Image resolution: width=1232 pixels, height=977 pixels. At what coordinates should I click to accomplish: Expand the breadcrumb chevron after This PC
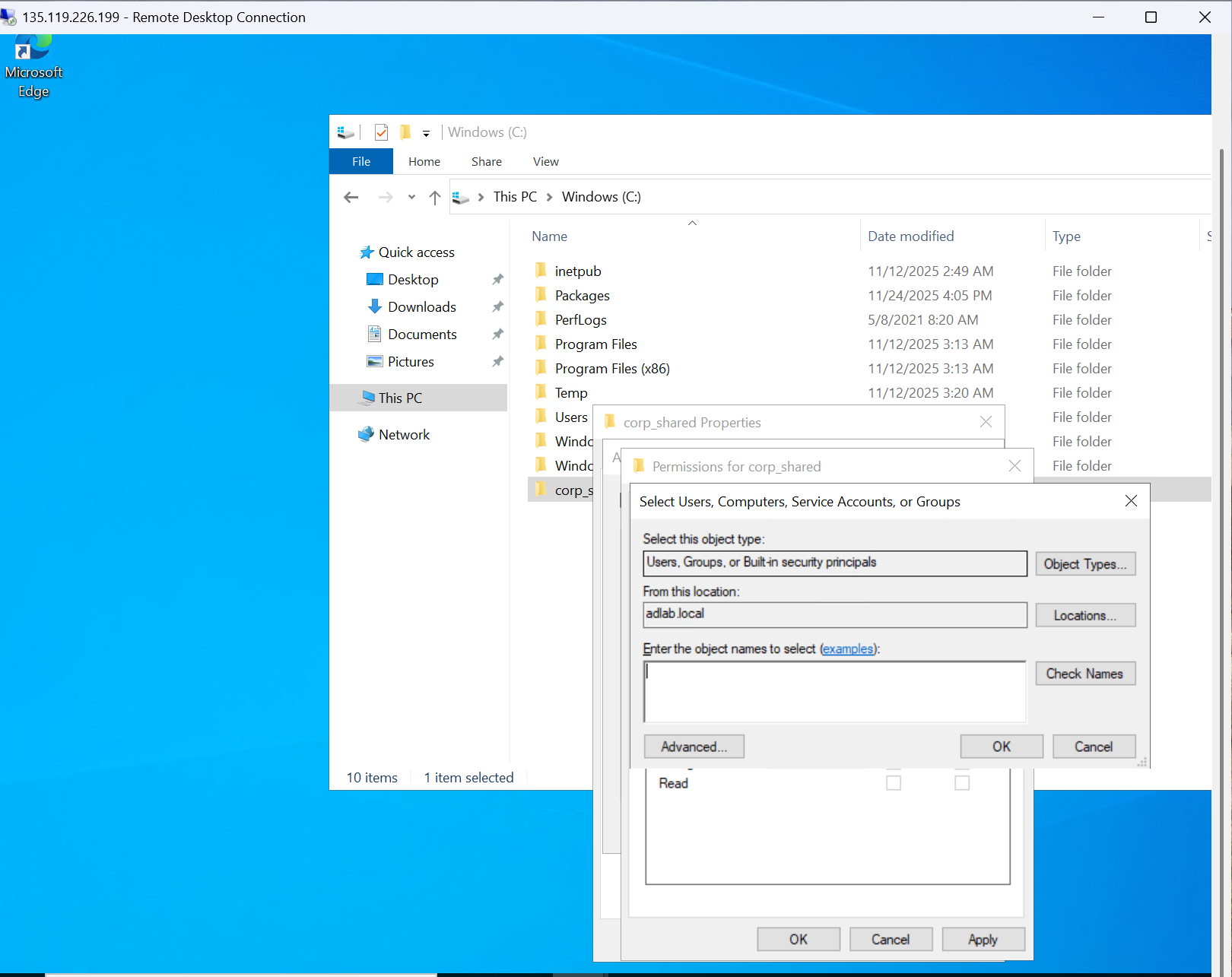click(x=549, y=196)
